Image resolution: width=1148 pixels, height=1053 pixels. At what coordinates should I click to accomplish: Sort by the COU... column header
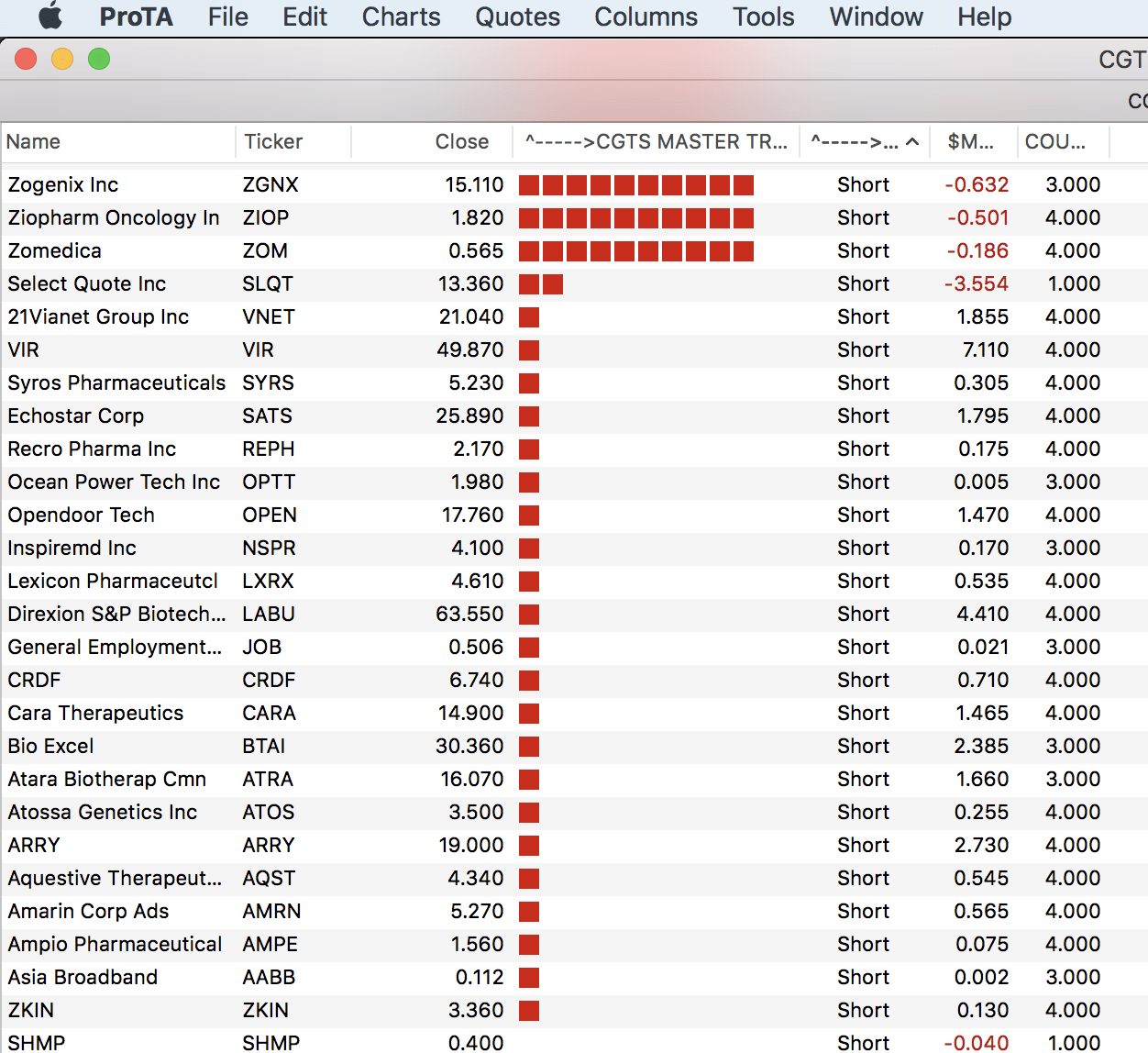(x=1064, y=141)
